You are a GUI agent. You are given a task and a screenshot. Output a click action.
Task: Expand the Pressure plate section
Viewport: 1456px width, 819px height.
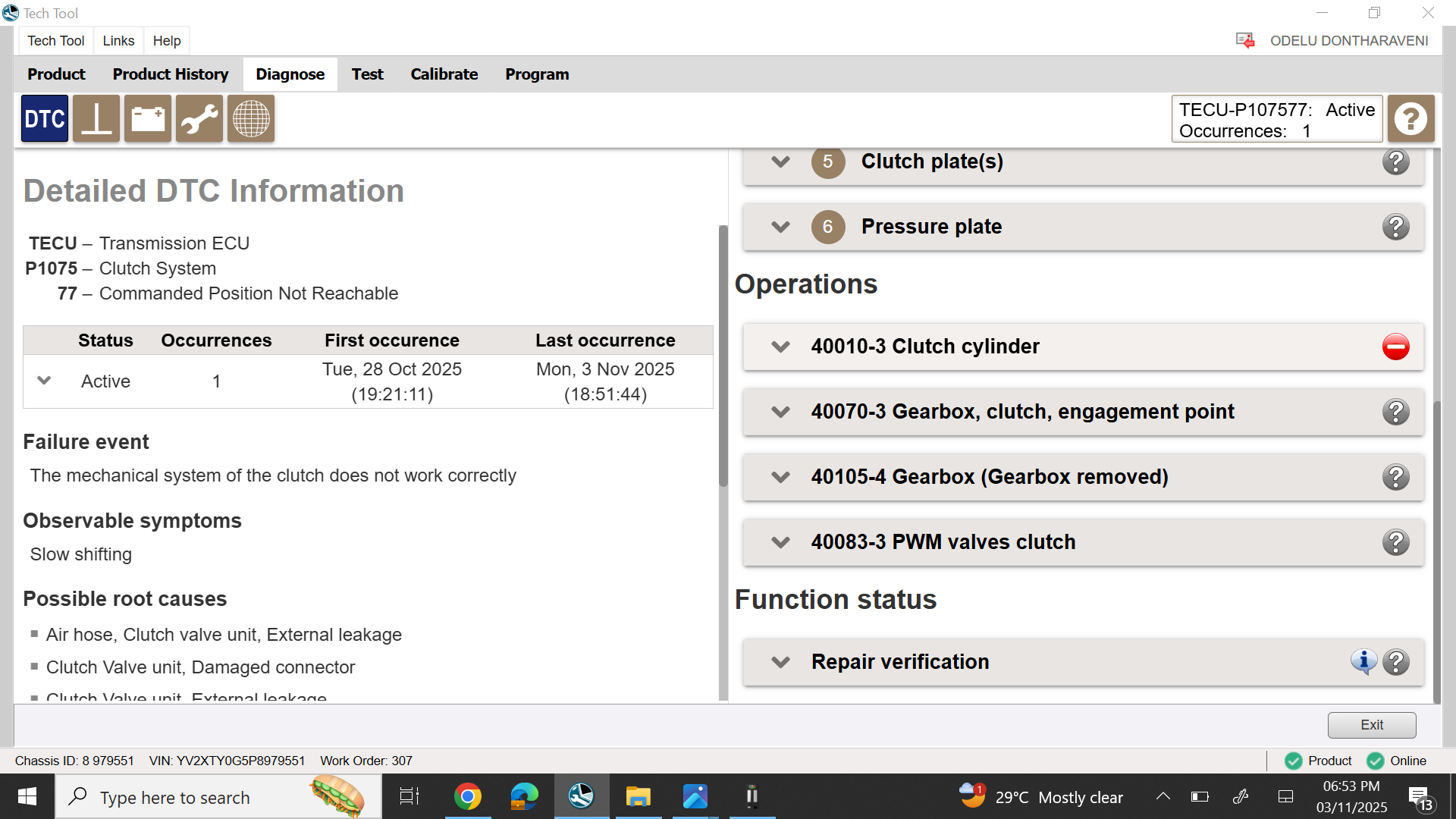pyautogui.click(x=780, y=227)
